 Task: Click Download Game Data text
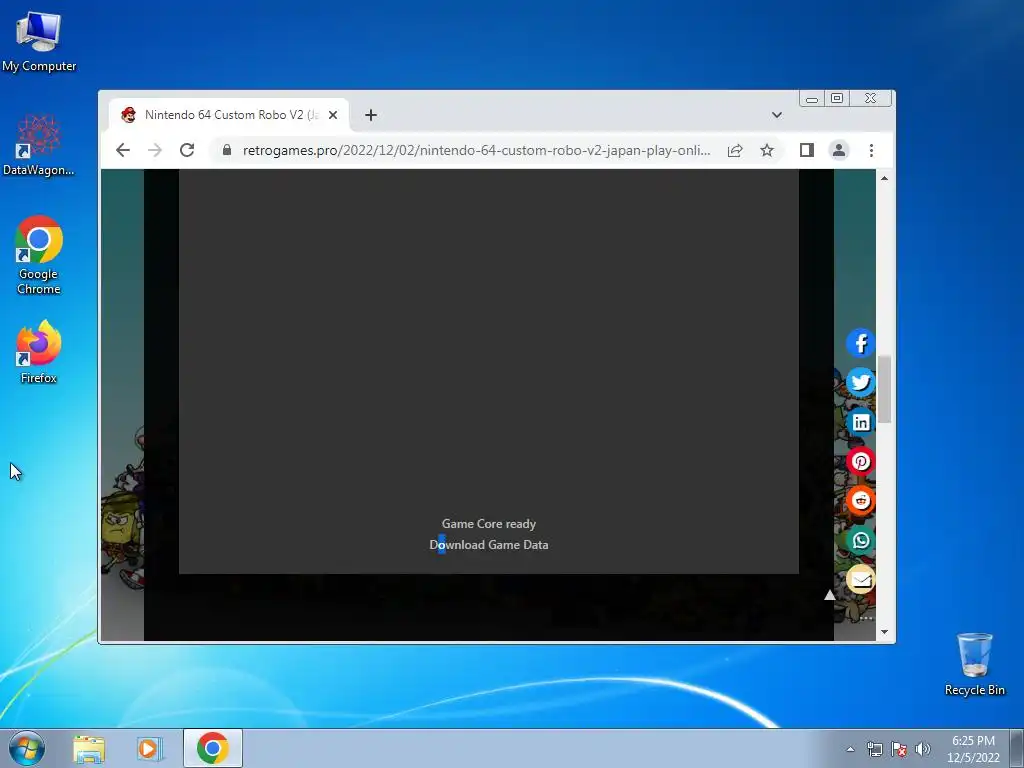[x=488, y=545]
